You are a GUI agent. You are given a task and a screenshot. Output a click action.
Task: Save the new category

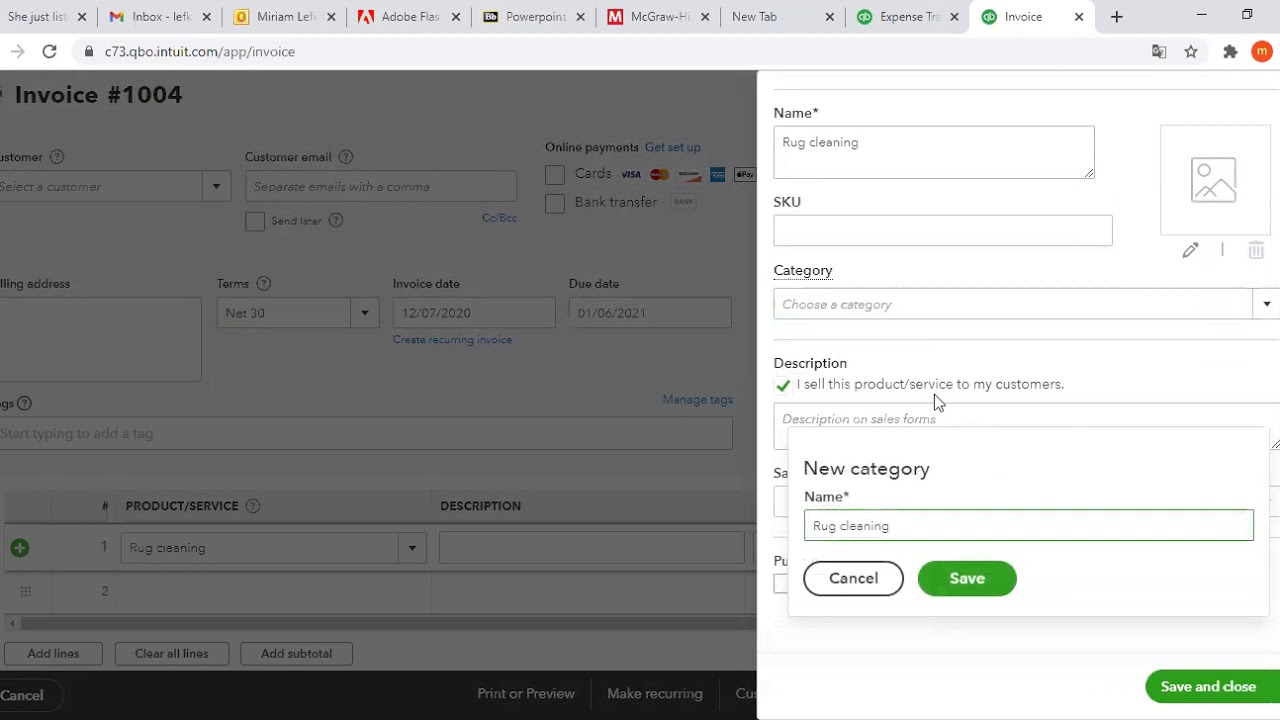coord(967,578)
